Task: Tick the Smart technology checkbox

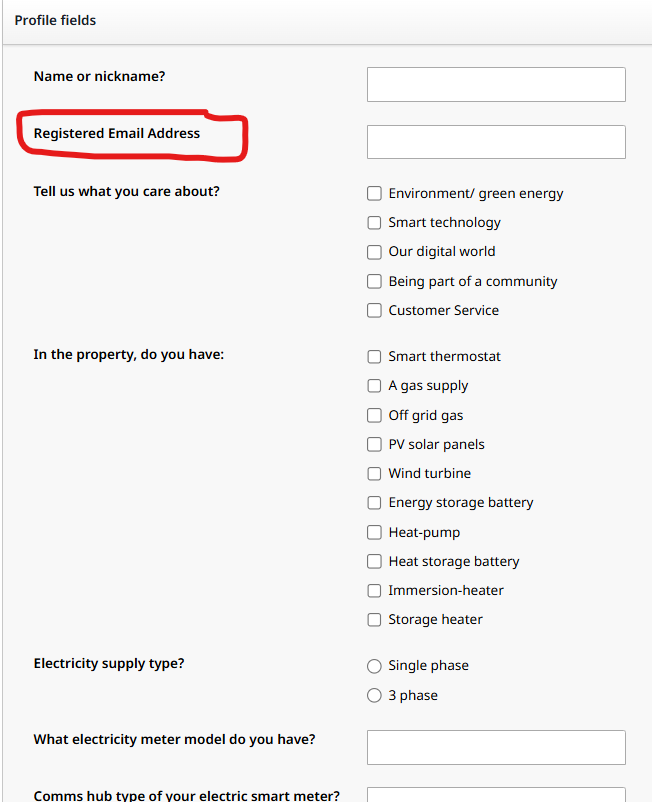Action: 374,222
